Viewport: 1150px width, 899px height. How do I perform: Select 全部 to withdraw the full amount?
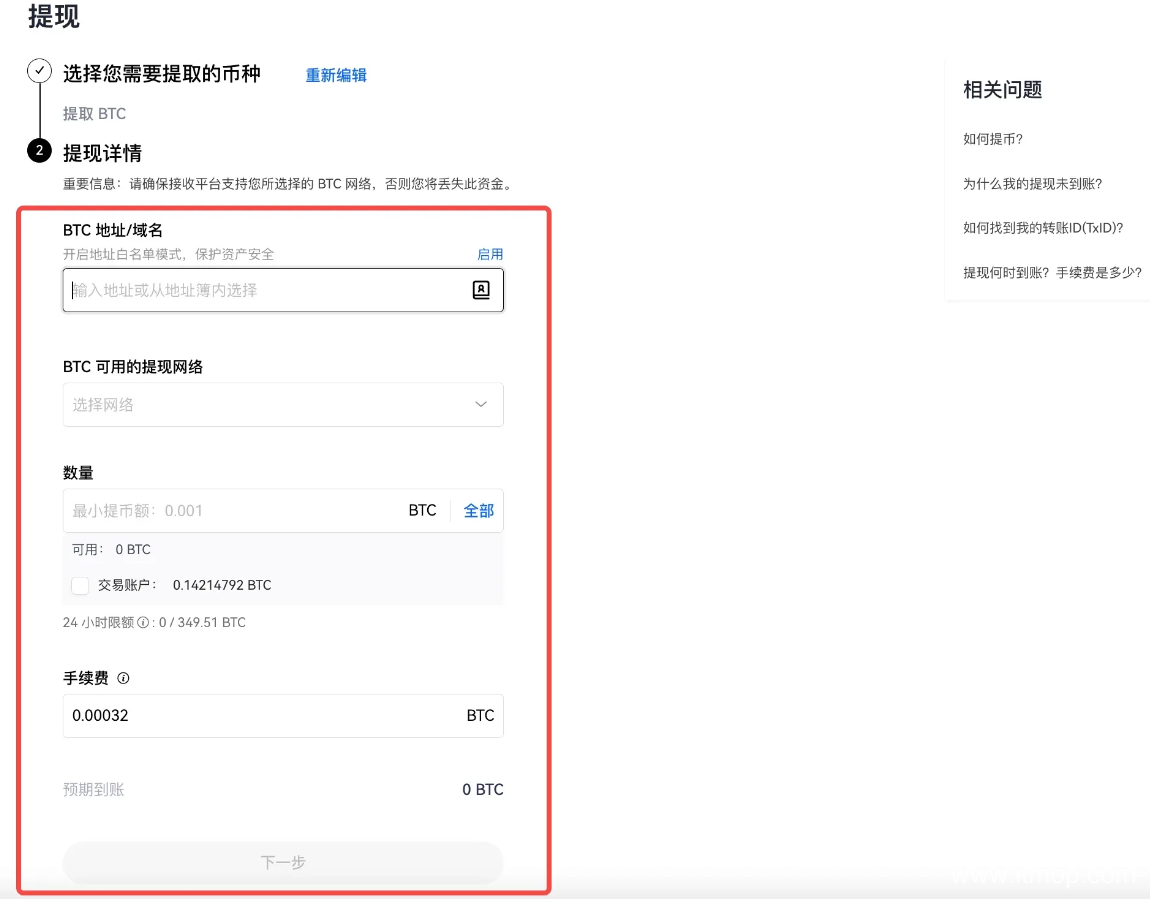479,510
